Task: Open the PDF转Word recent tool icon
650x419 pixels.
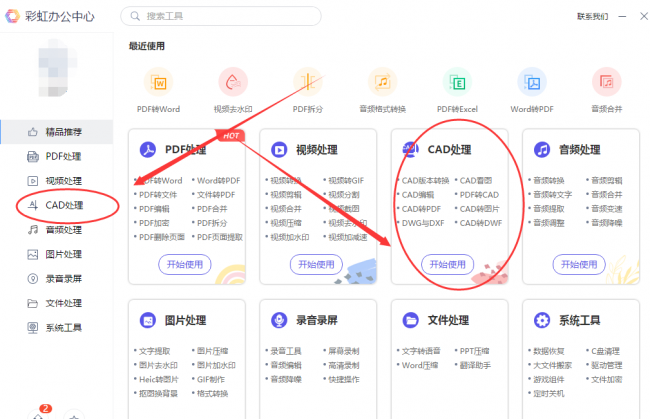Action: point(158,82)
